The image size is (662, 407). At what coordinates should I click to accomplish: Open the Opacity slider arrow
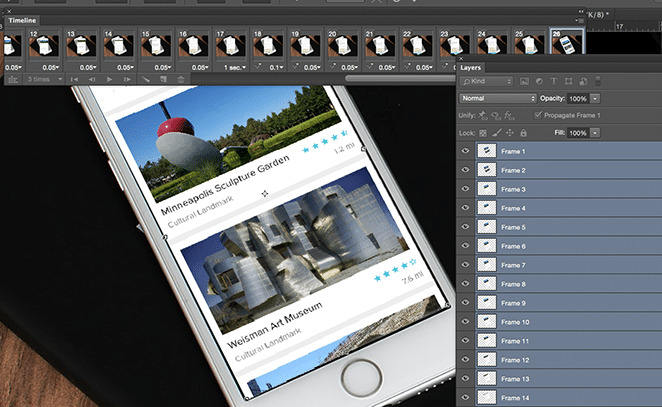596,98
